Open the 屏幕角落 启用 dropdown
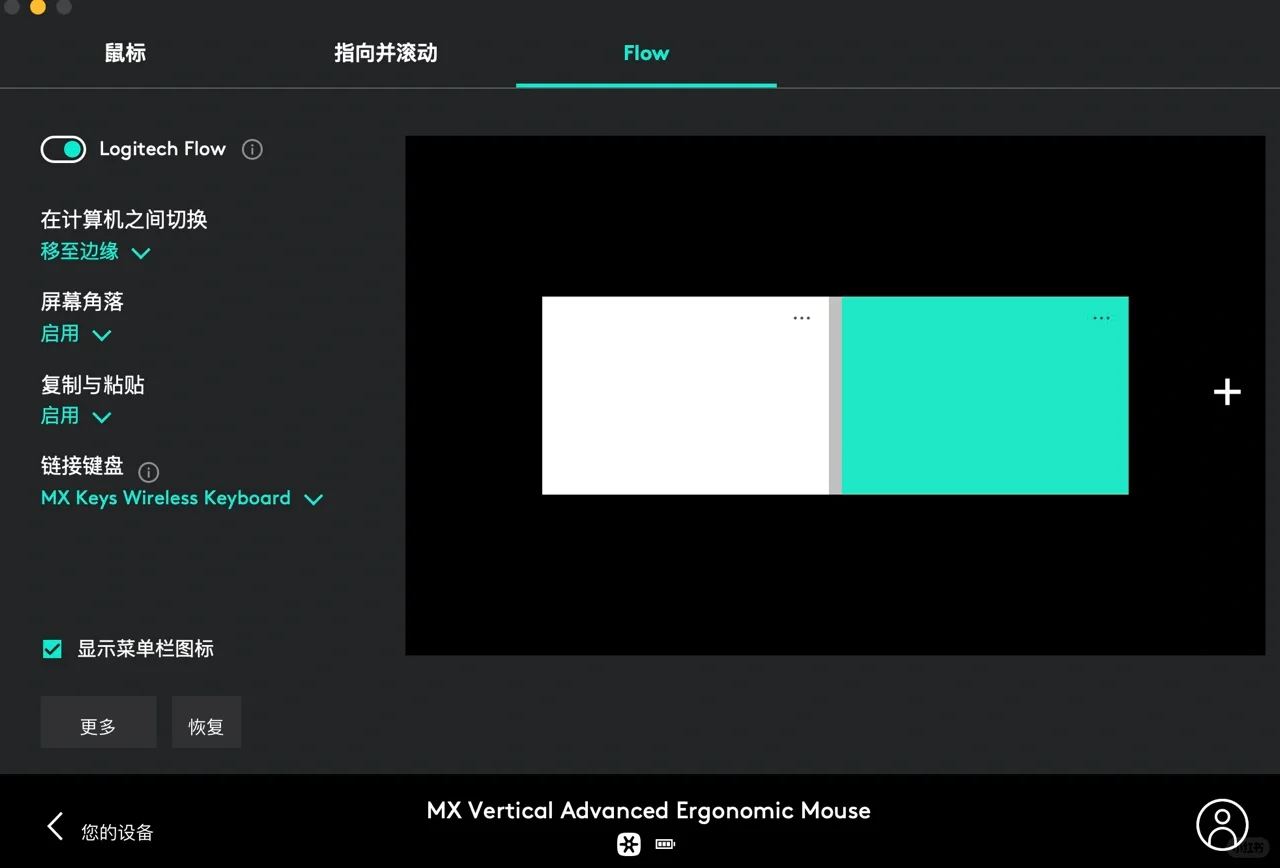 click(76, 334)
